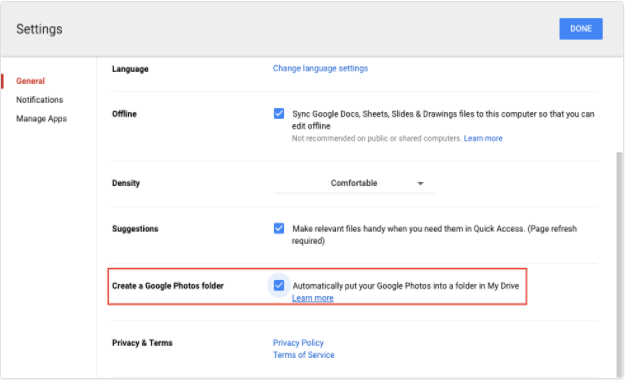Click the Create a Google Photos folder label
625x380 pixels.
tap(168, 286)
